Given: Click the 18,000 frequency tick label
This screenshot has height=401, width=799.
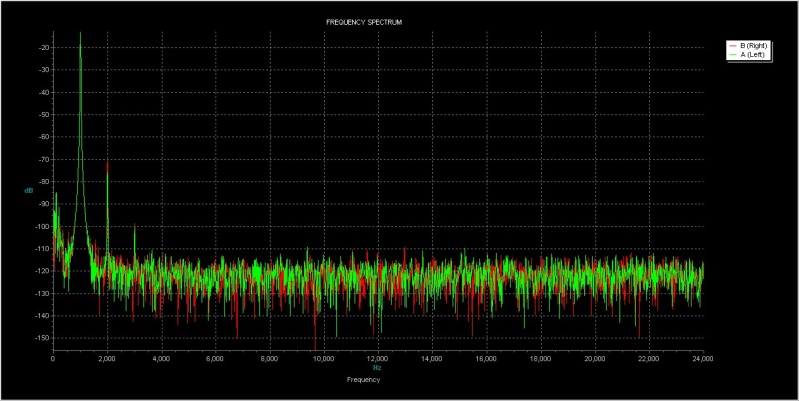Looking at the screenshot, I should coord(541,358).
